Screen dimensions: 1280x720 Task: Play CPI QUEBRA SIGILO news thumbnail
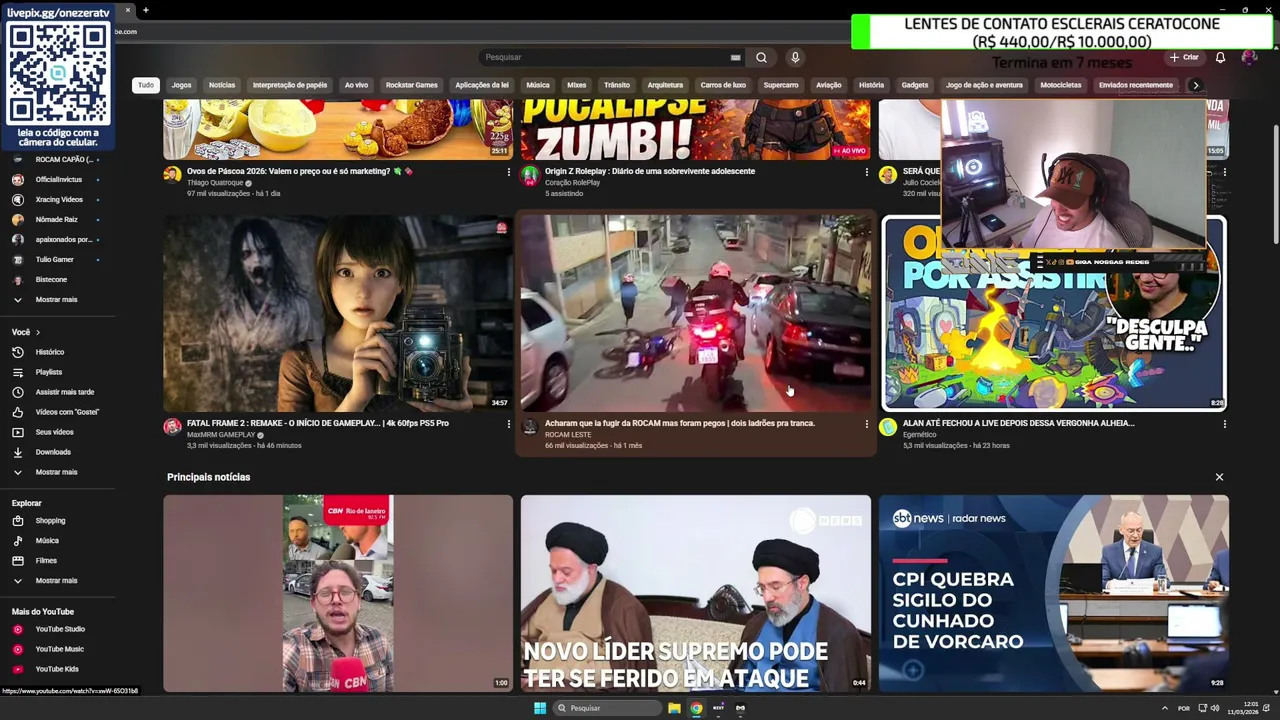tap(1054, 593)
